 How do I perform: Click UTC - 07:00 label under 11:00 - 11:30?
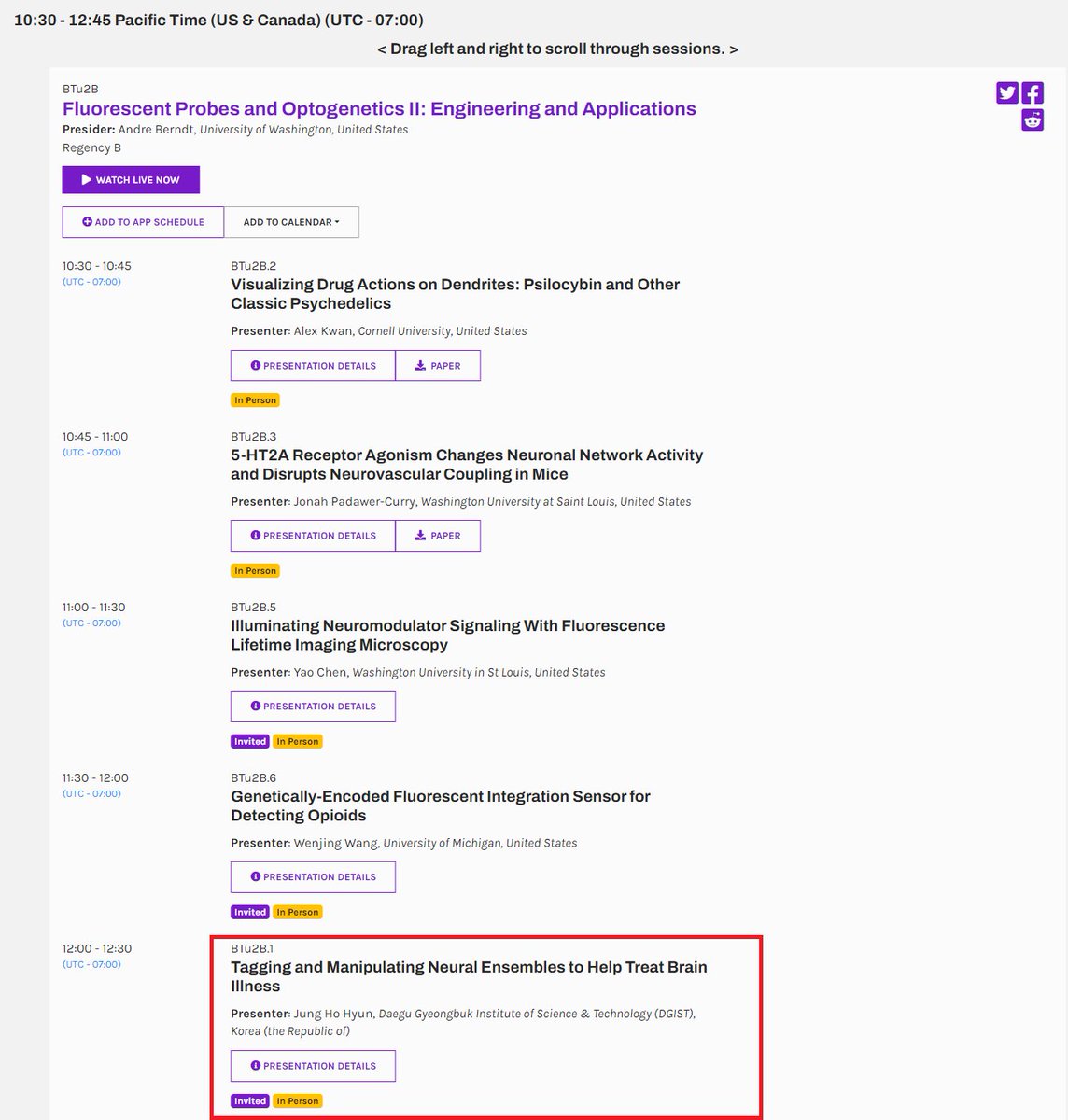point(91,623)
